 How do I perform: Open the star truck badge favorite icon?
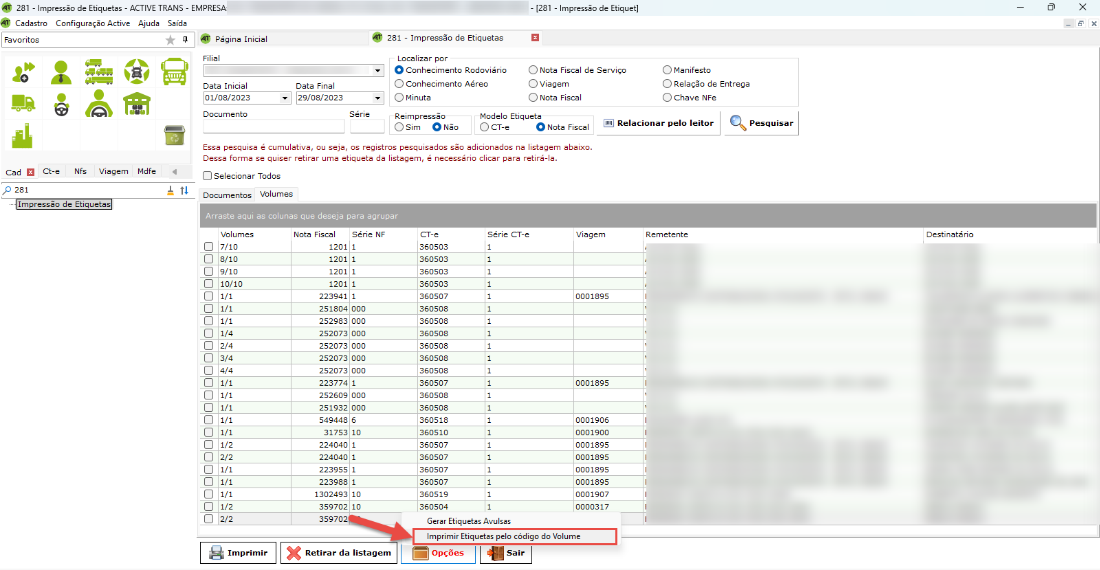point(137,72)
